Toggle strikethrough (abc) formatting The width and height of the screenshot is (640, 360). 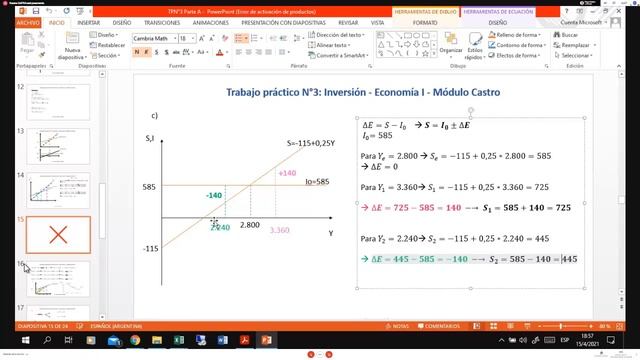point(176,52)
